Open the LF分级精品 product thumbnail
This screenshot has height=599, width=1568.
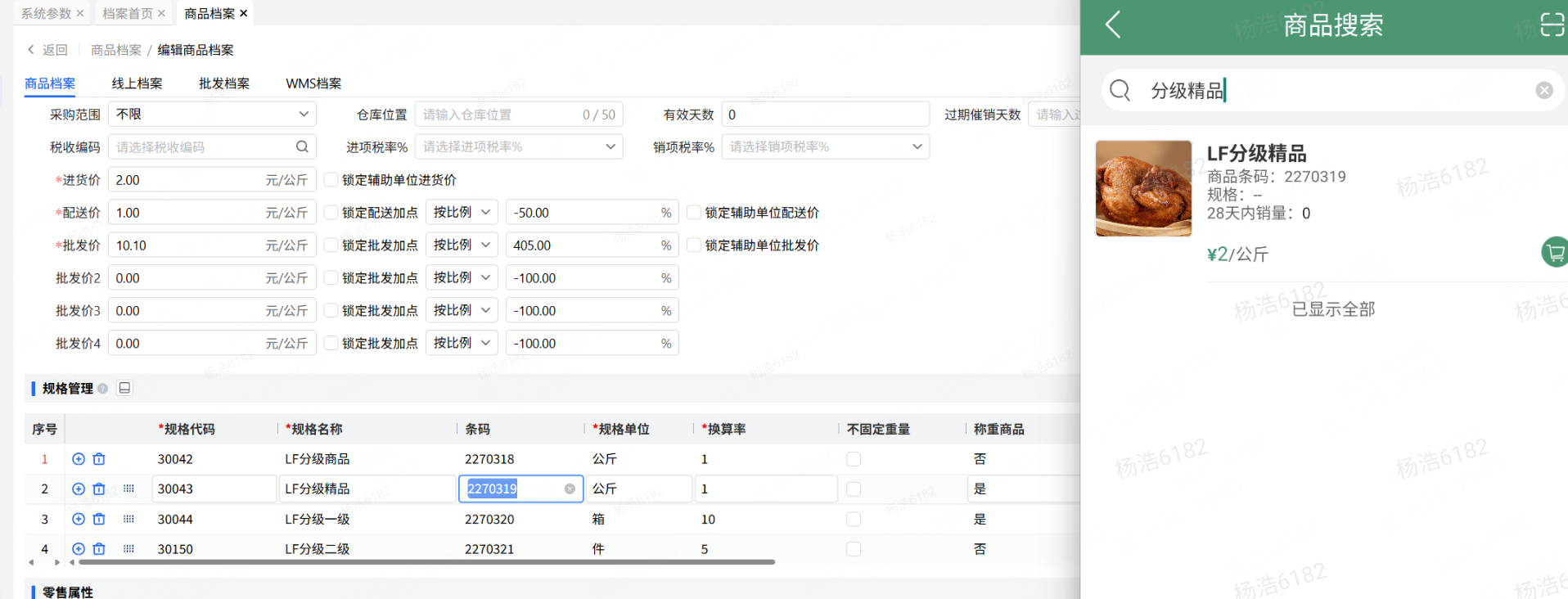(x=1143, y=188)
